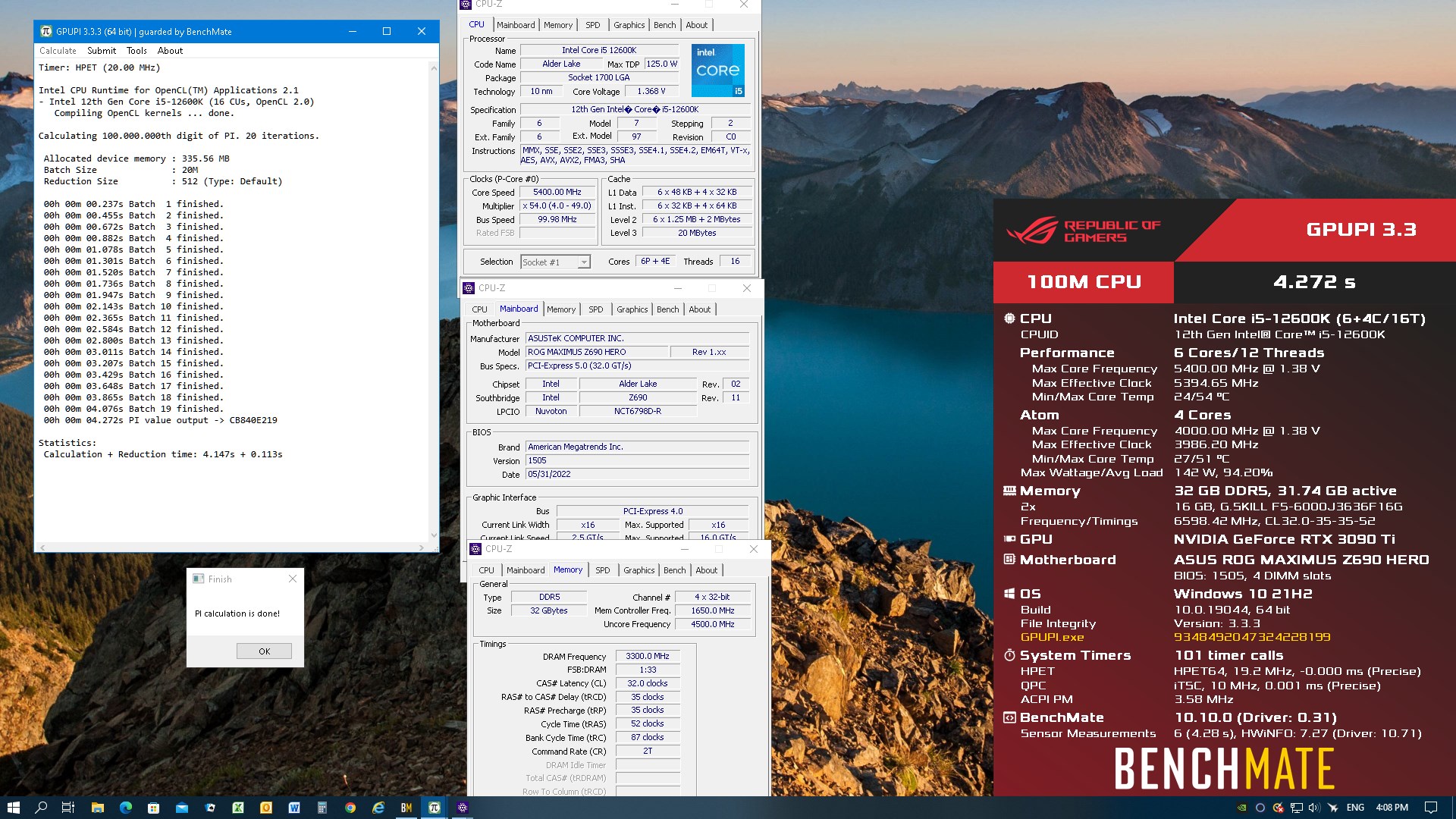Image resolution: width=1456 pixels, height=819 pixels.
Task: Click the Core Speed 5400.00 MHz field
Action: (557, 193)
